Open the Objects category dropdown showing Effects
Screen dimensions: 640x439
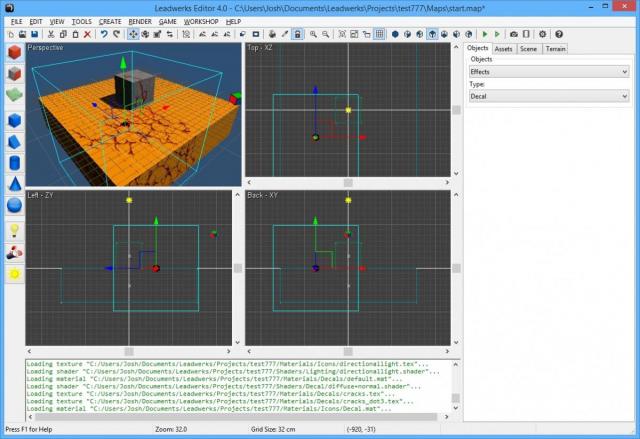(x=548, y=72)
